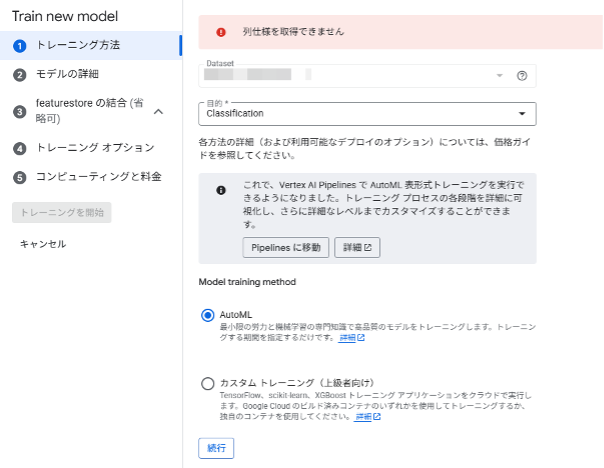Click the 詳細 button with external link icon
The width and height of the screenshot is (604, 468).
pyautogui.click(x=357, y=247)
